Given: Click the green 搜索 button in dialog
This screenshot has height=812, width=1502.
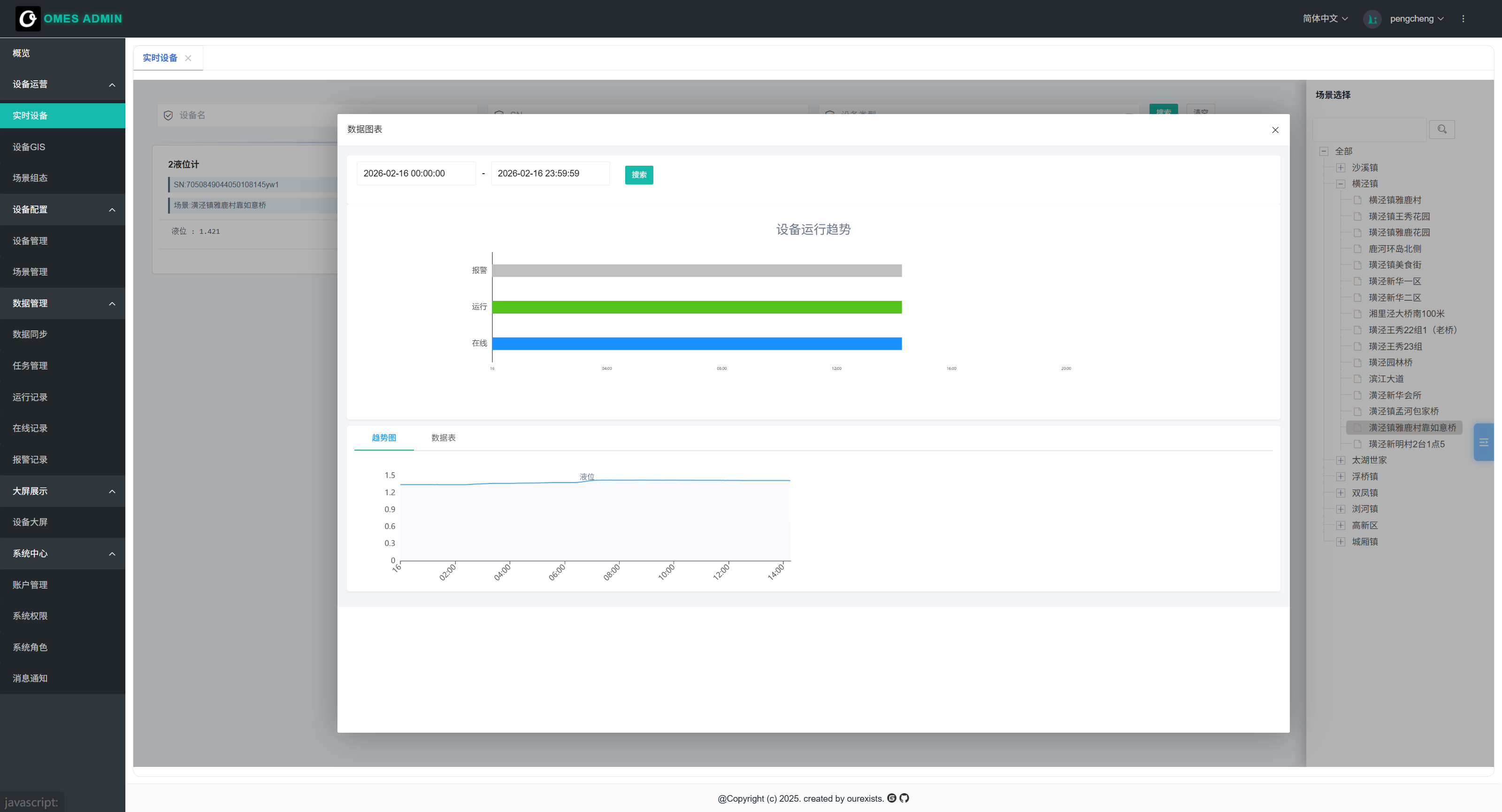Looking at the screenshot, I should (x=638, y=175).
